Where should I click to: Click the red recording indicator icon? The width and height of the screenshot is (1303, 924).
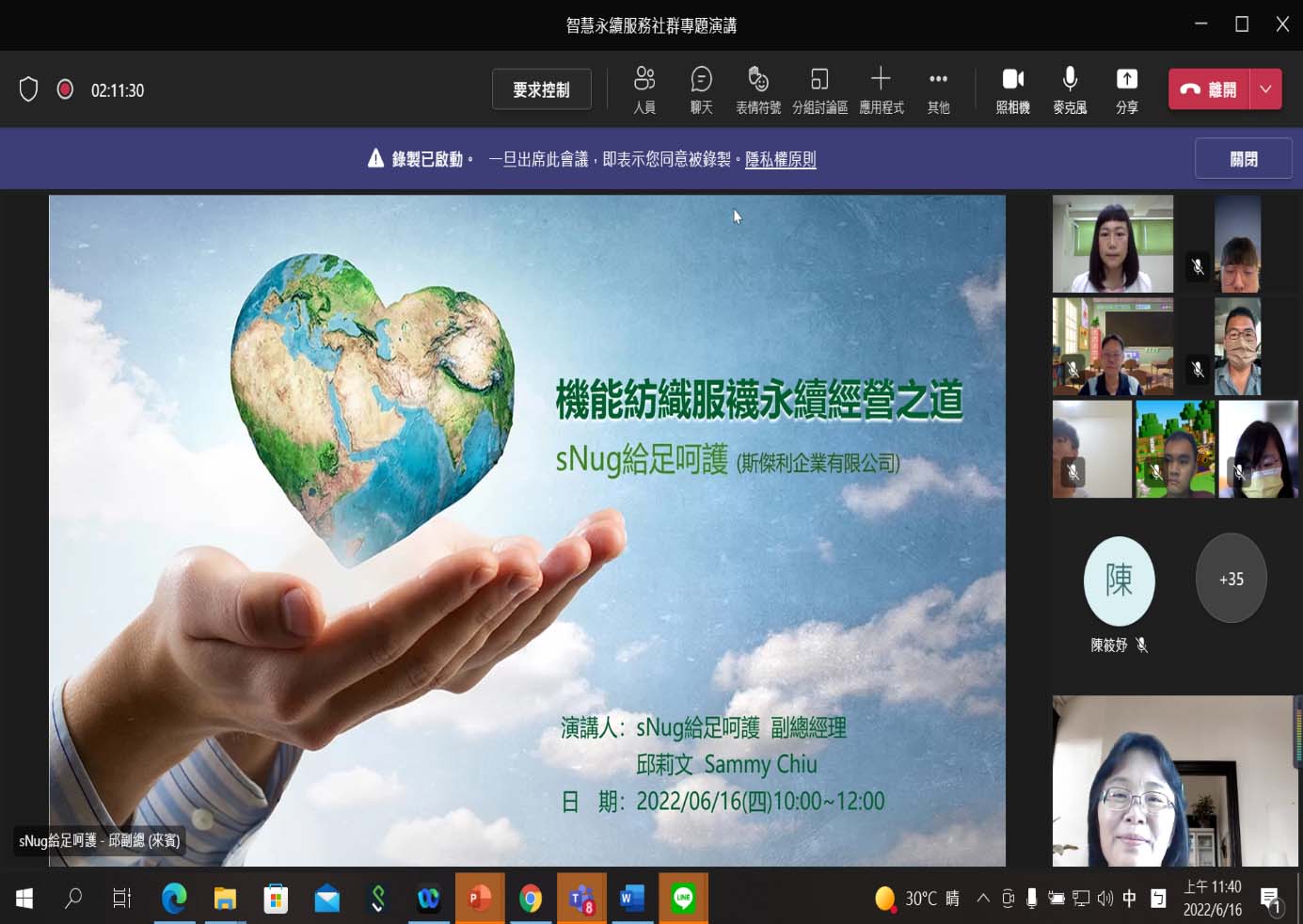click(x=65, y=89)
